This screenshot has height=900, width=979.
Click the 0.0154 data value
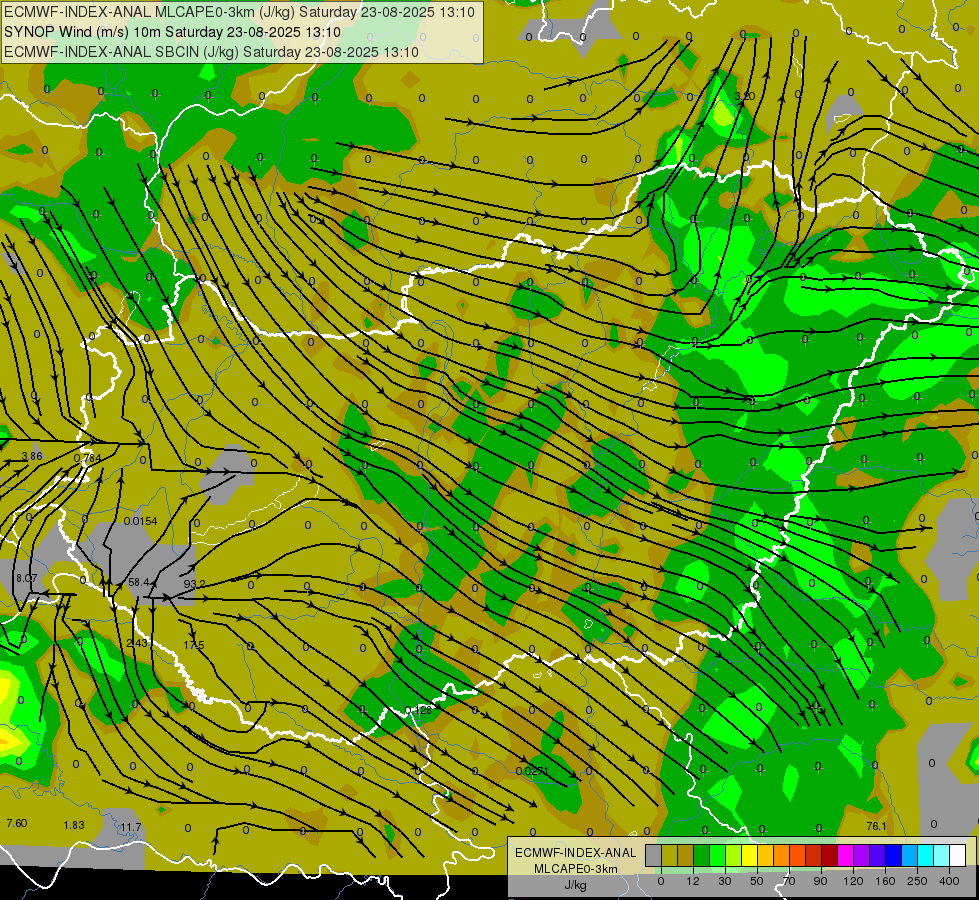pyautogui.click(x=140, y=521)
